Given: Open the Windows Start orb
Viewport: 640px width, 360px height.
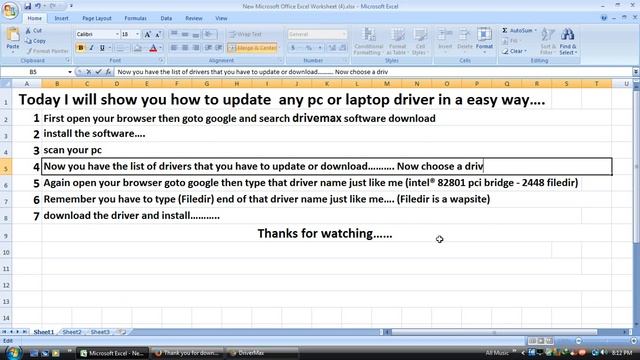Looking at the screenshot, I should [x=13, y=352].
